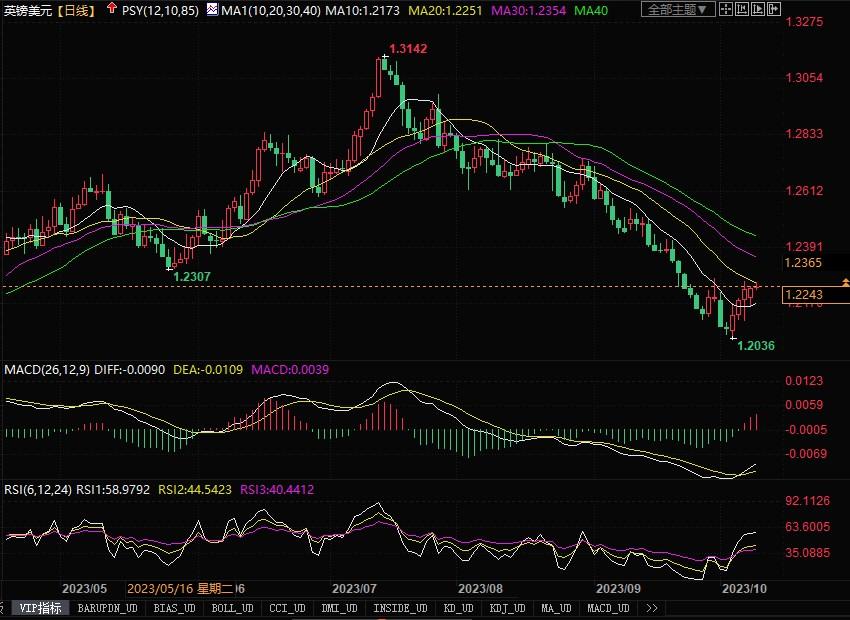
Task: Click the plus marker at 1.3142 peak
Action: [382, 59]
